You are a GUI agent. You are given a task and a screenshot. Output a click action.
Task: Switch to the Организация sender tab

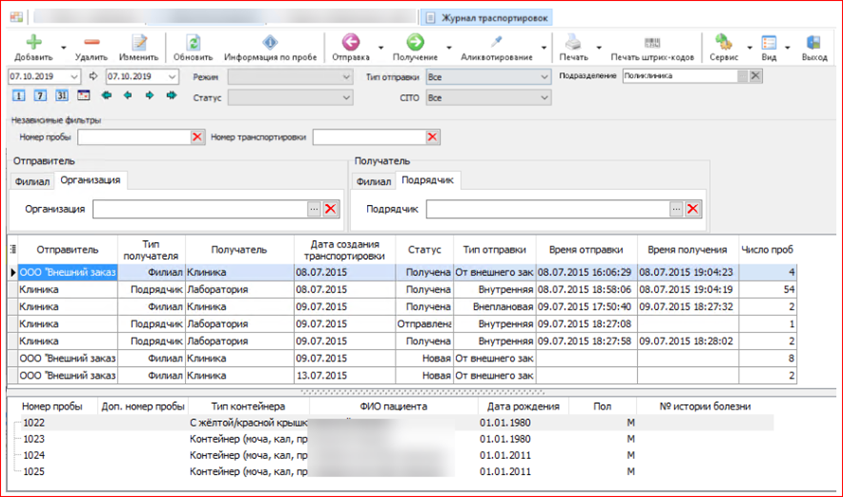click(90, 180)
